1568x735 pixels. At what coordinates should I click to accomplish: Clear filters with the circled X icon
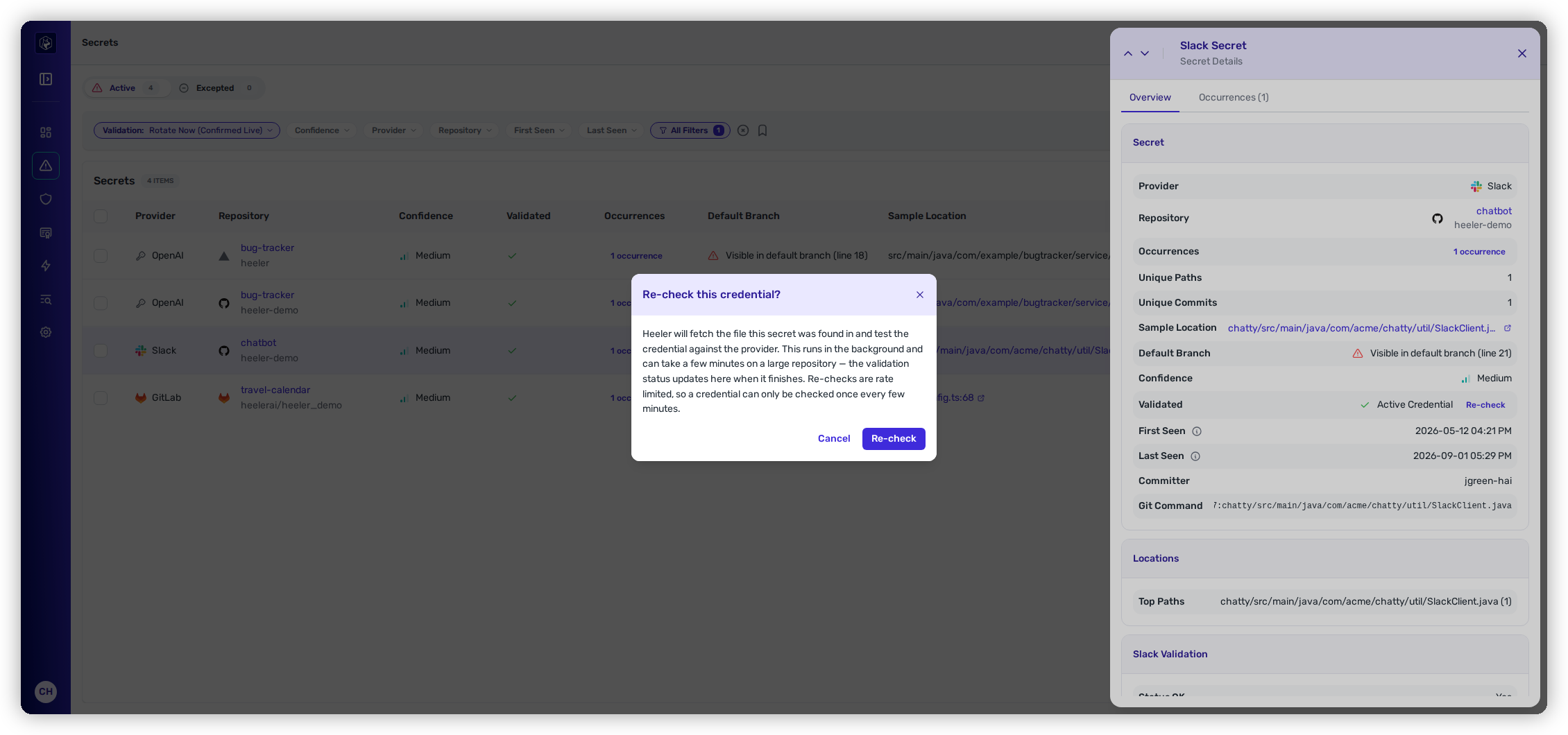coord(743,130)
